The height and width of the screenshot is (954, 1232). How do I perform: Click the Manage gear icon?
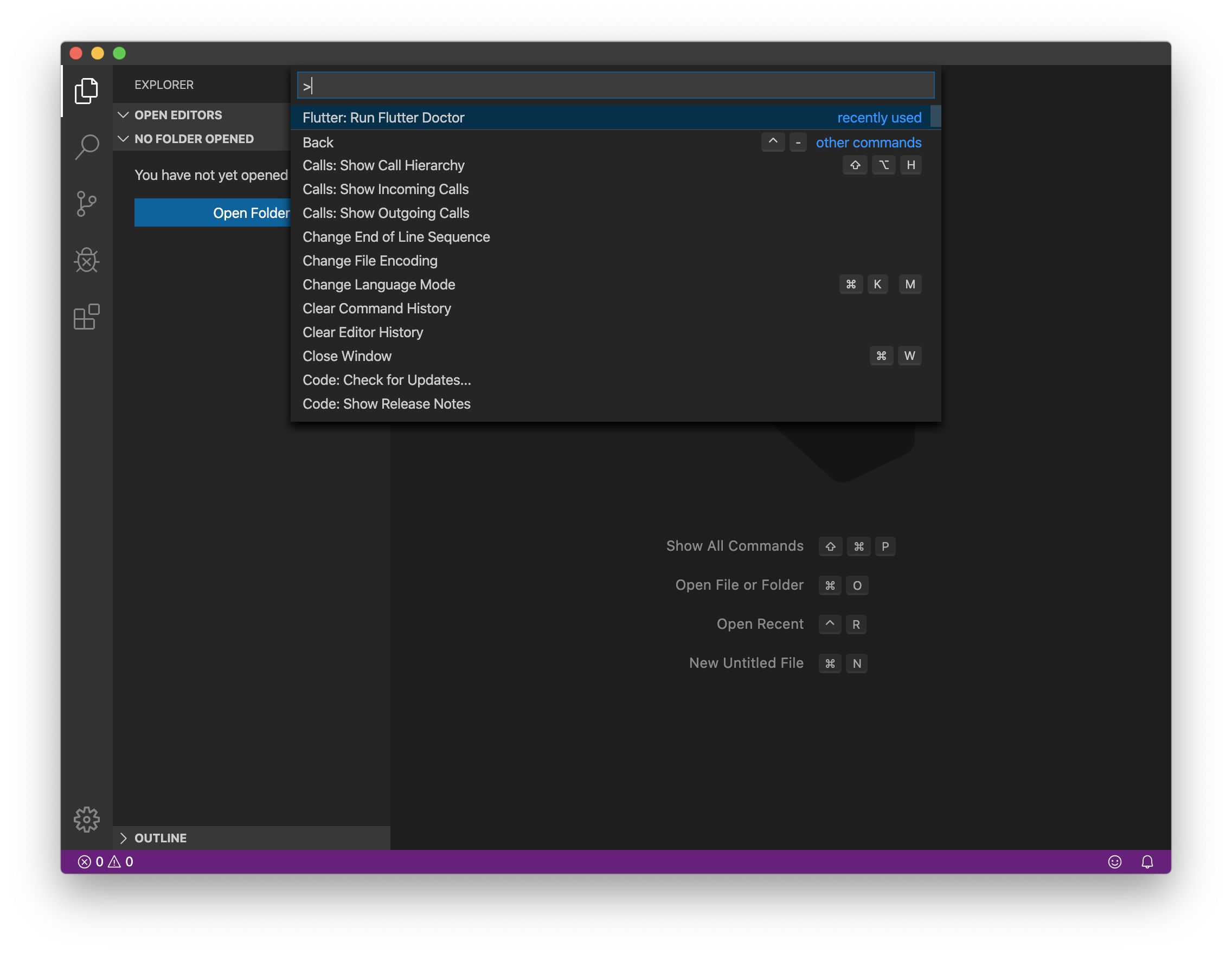(86, 818)
